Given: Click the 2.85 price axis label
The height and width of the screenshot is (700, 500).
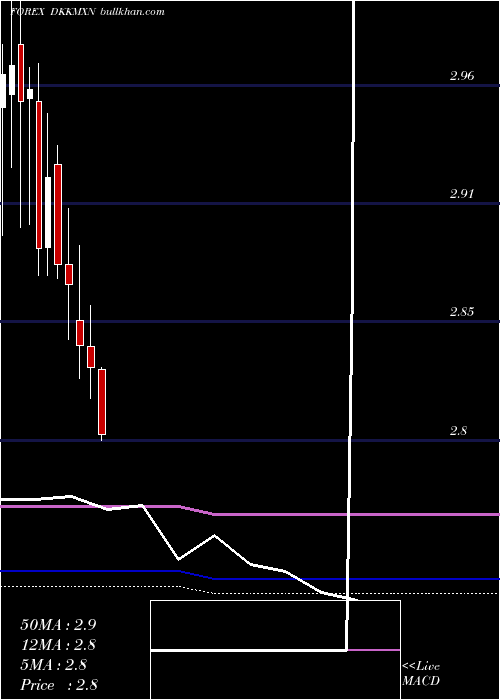Looking at the screenshot, I should coord(462,312).
